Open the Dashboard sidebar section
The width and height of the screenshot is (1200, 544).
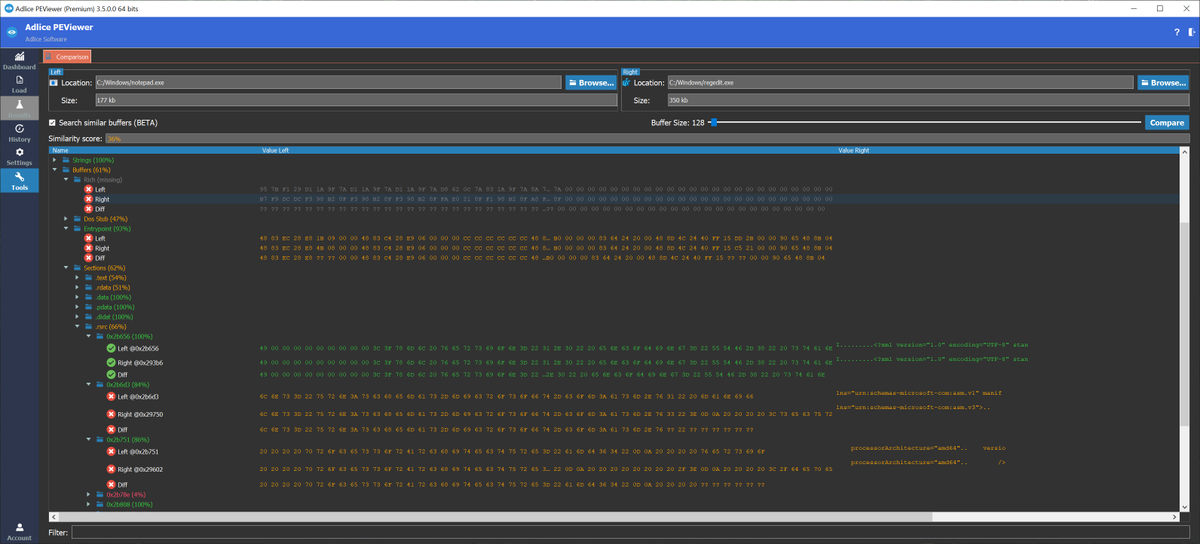click(19, 59)
